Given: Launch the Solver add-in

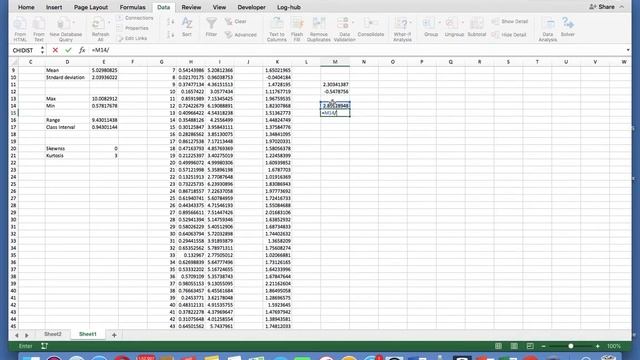Looking at the screenshot, I should point(568,27).
